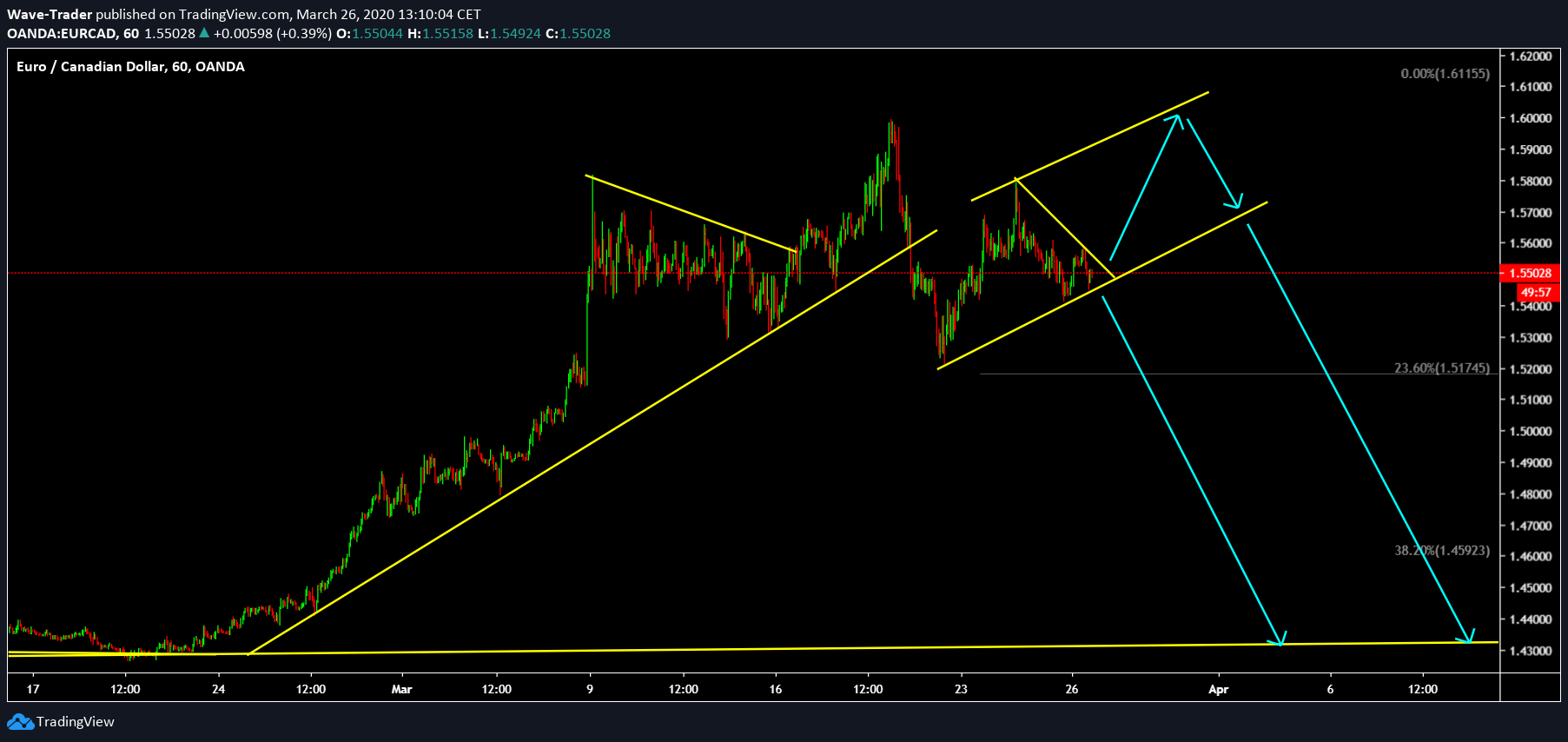Click the red 1.55028 current price label
This screenshot has height=742, width=1568.
click(1530, 273)
